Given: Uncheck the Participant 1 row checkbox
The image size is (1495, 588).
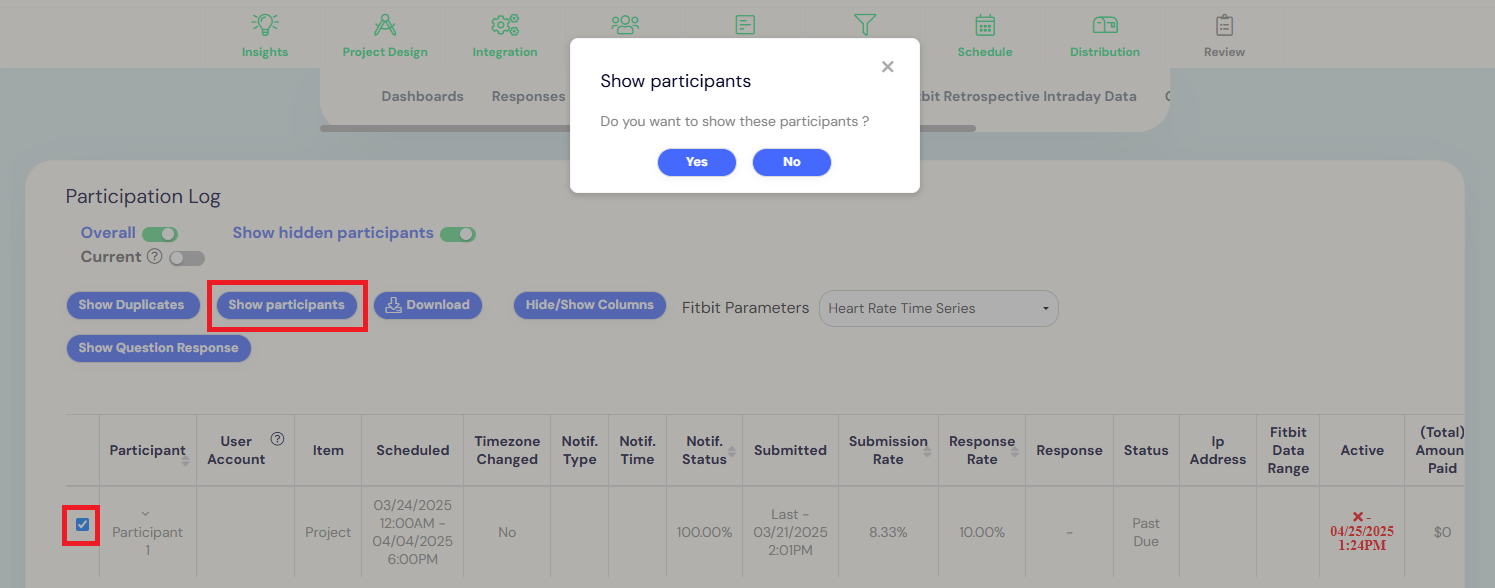Looking at the screenshot, I should 82,524.
